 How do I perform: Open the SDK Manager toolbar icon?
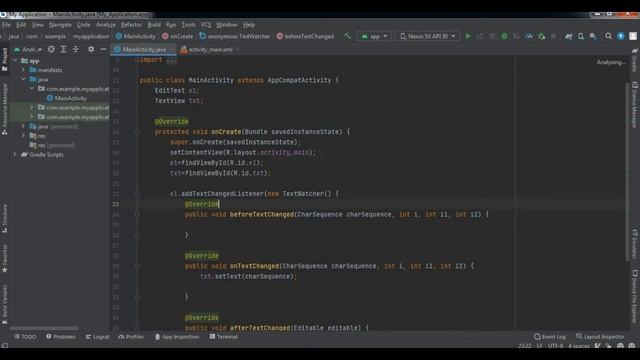click(593, 36)
